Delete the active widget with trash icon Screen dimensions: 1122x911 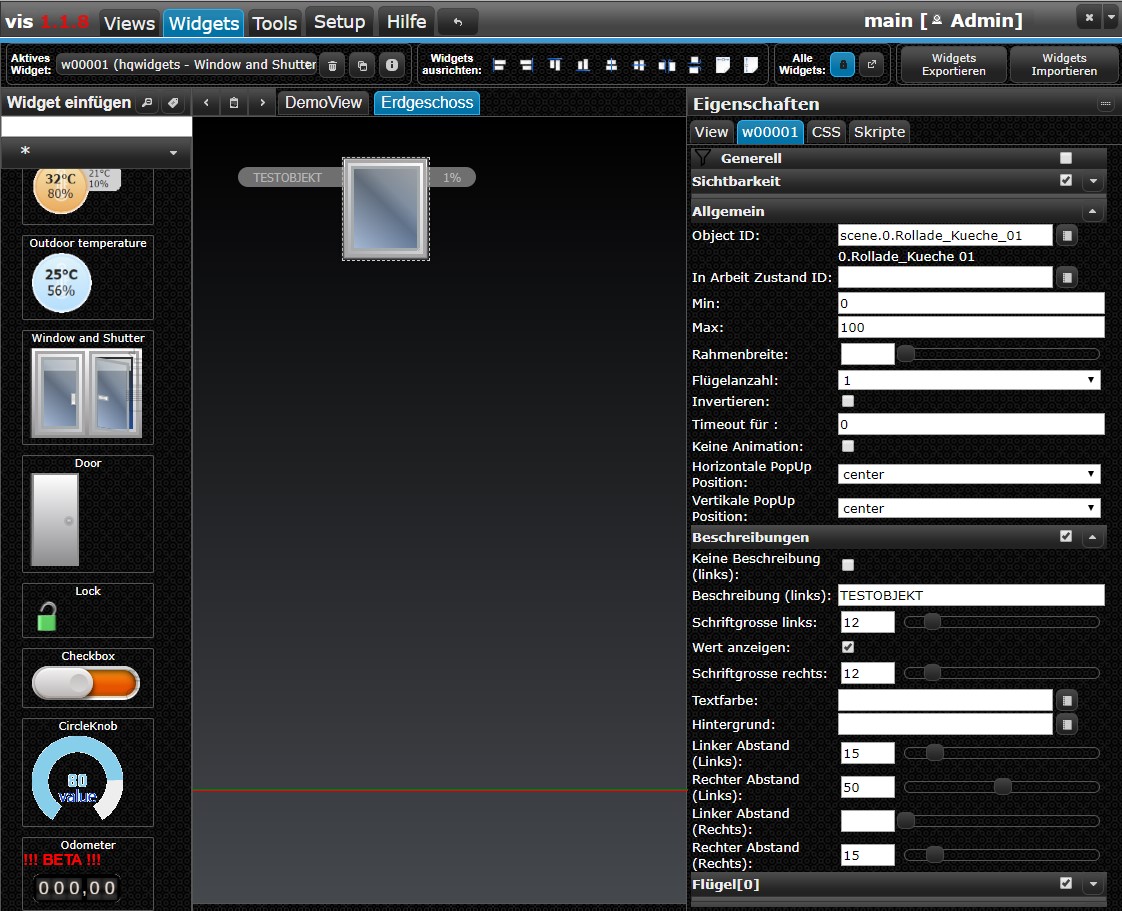(x=332, y=65)
